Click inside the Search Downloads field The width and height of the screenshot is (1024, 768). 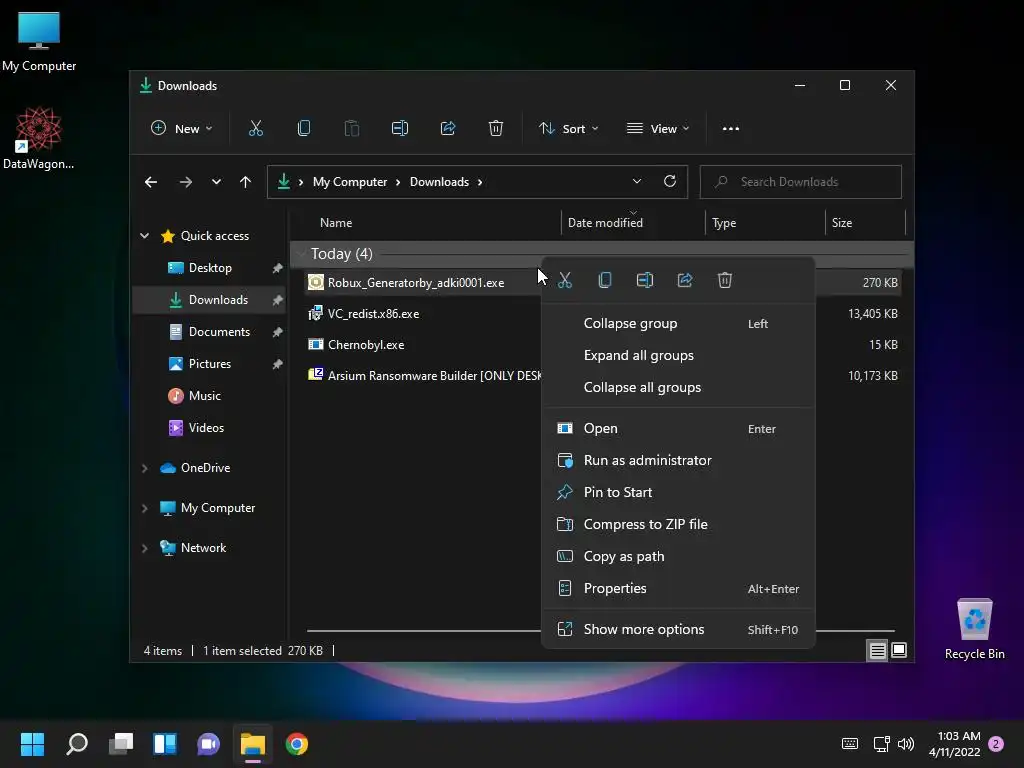point(801,182)
